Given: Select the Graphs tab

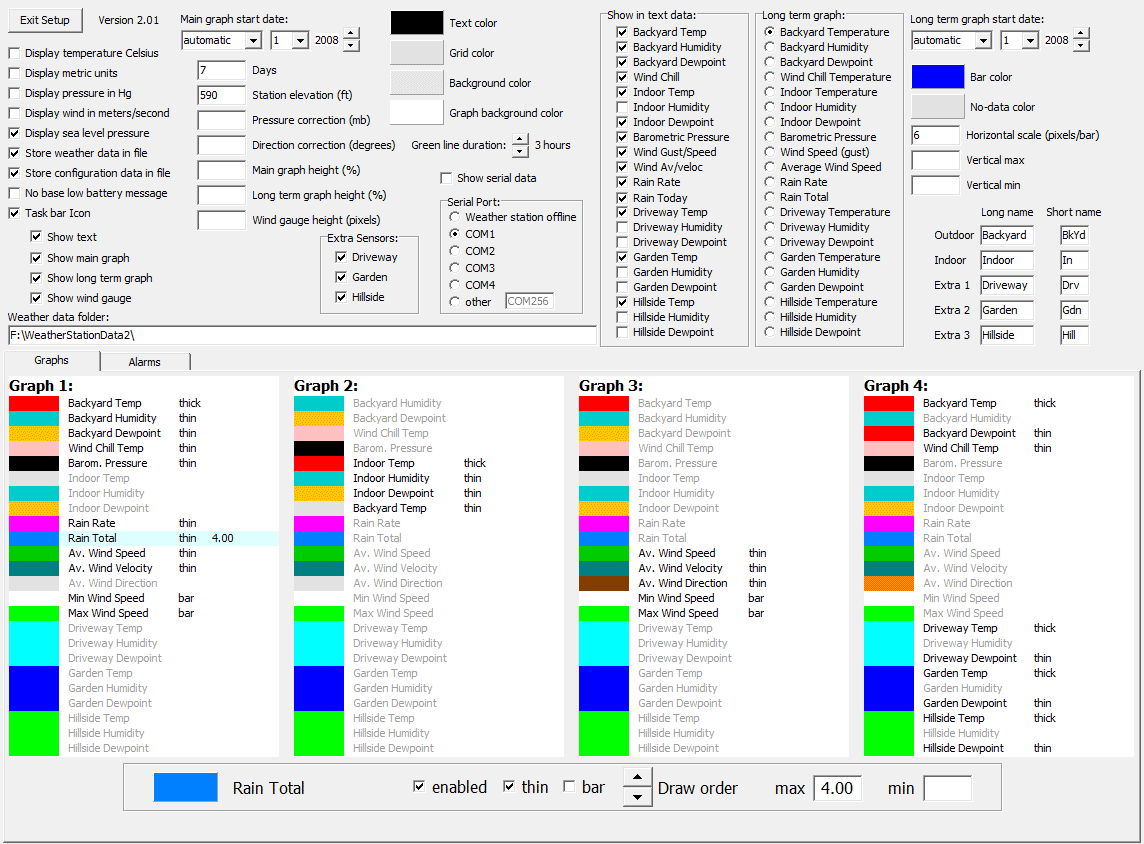Looking at the screenshot, I should point(51,360).
